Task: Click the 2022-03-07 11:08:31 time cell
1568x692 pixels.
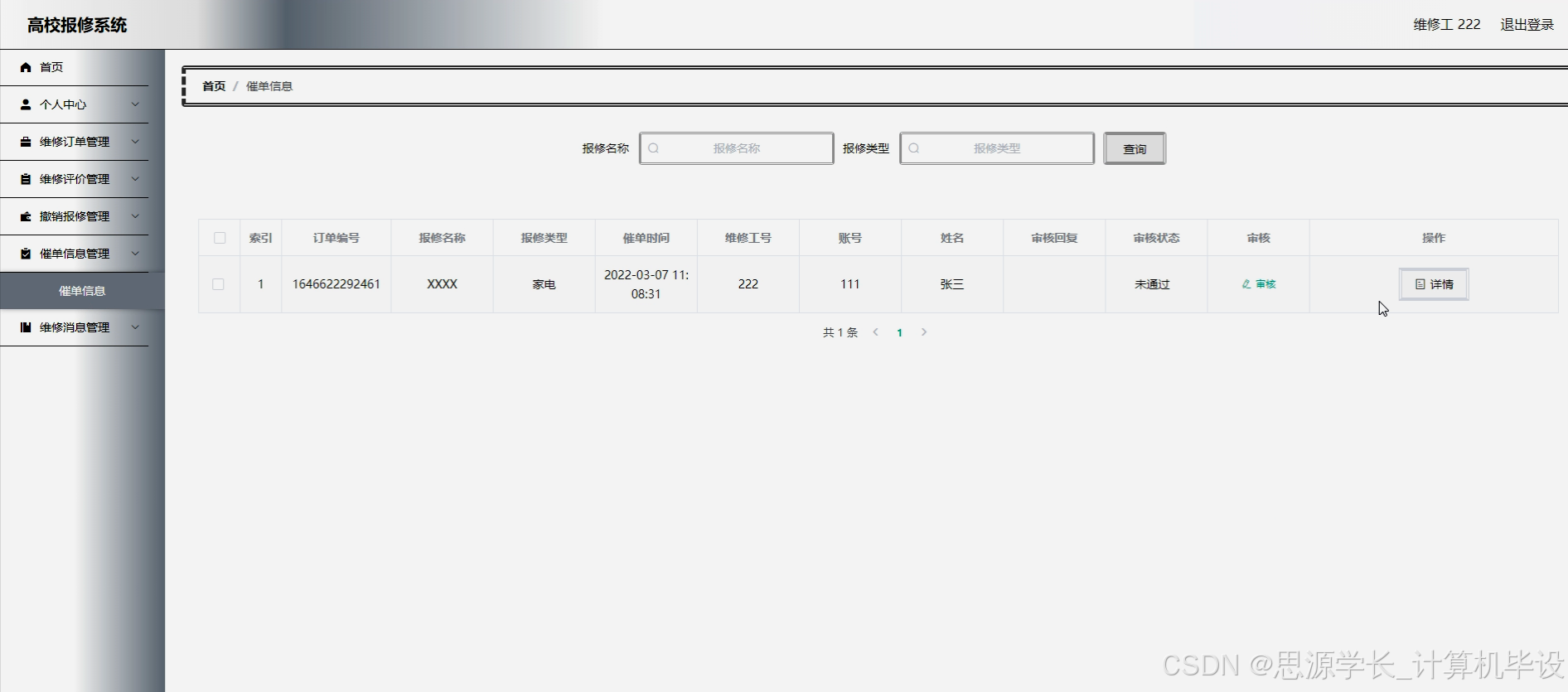Action: pyautogui.click(x=646, y=284)
